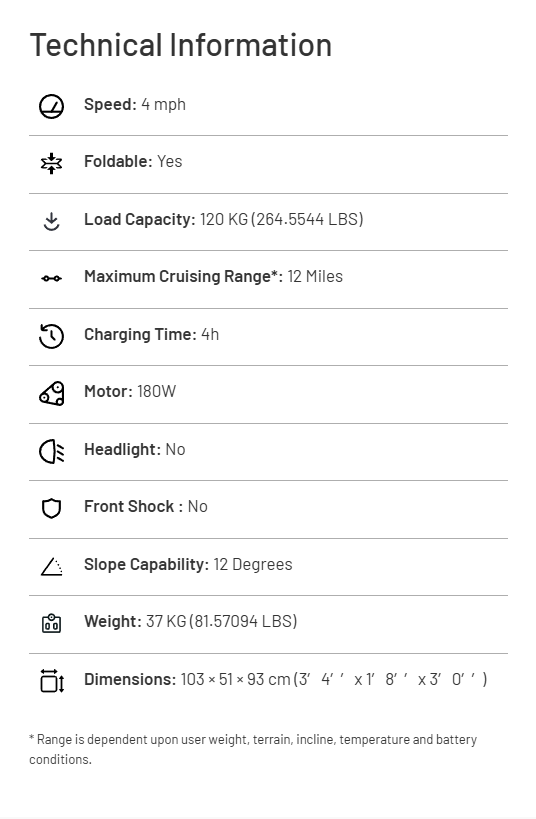The image size is (536, 819).
Task: Click the speedometer icon beside Speed
Action: [x=51, y=107]
